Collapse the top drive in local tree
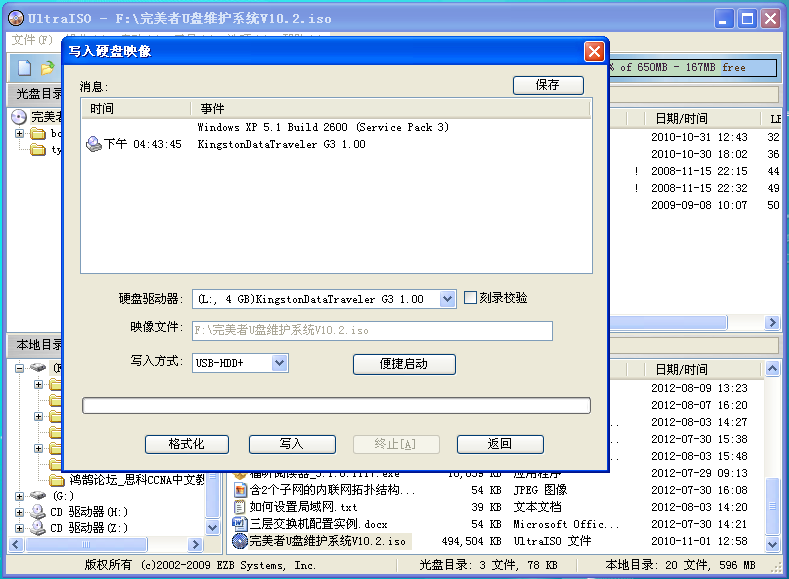Screen dimensions: 789x579 19,368
